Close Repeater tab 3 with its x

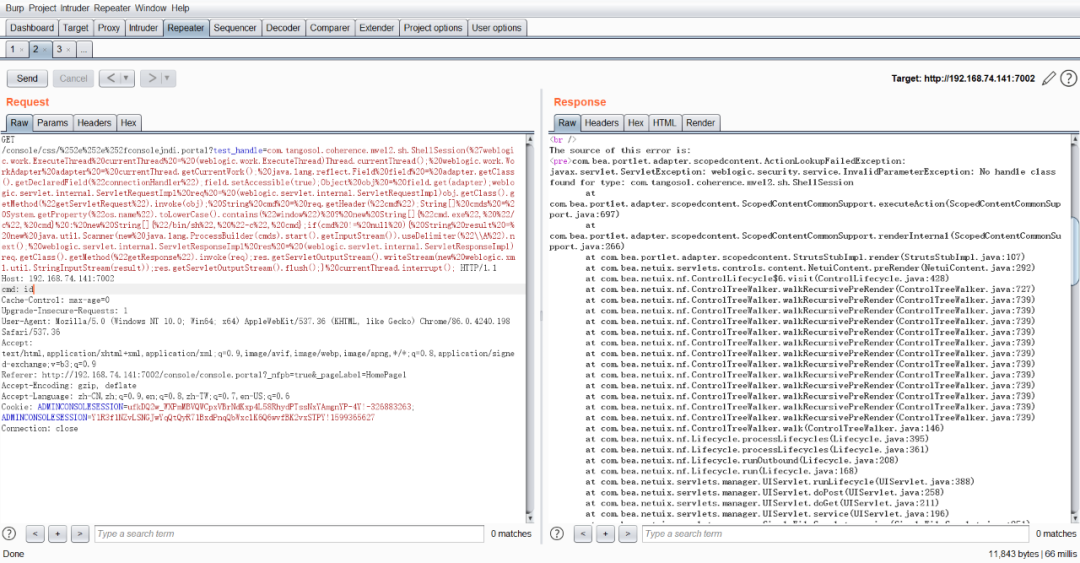point(68,50)
